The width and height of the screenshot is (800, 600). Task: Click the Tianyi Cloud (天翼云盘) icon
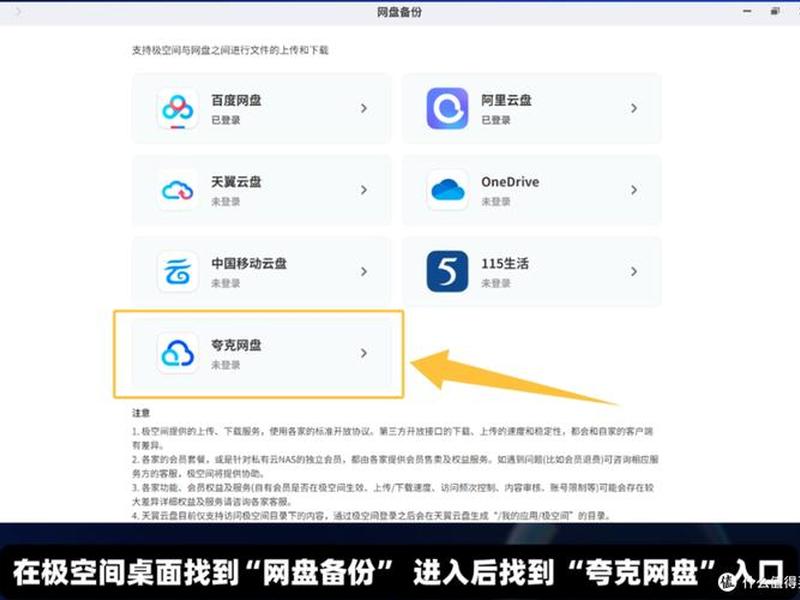click(x=178, y=190)
